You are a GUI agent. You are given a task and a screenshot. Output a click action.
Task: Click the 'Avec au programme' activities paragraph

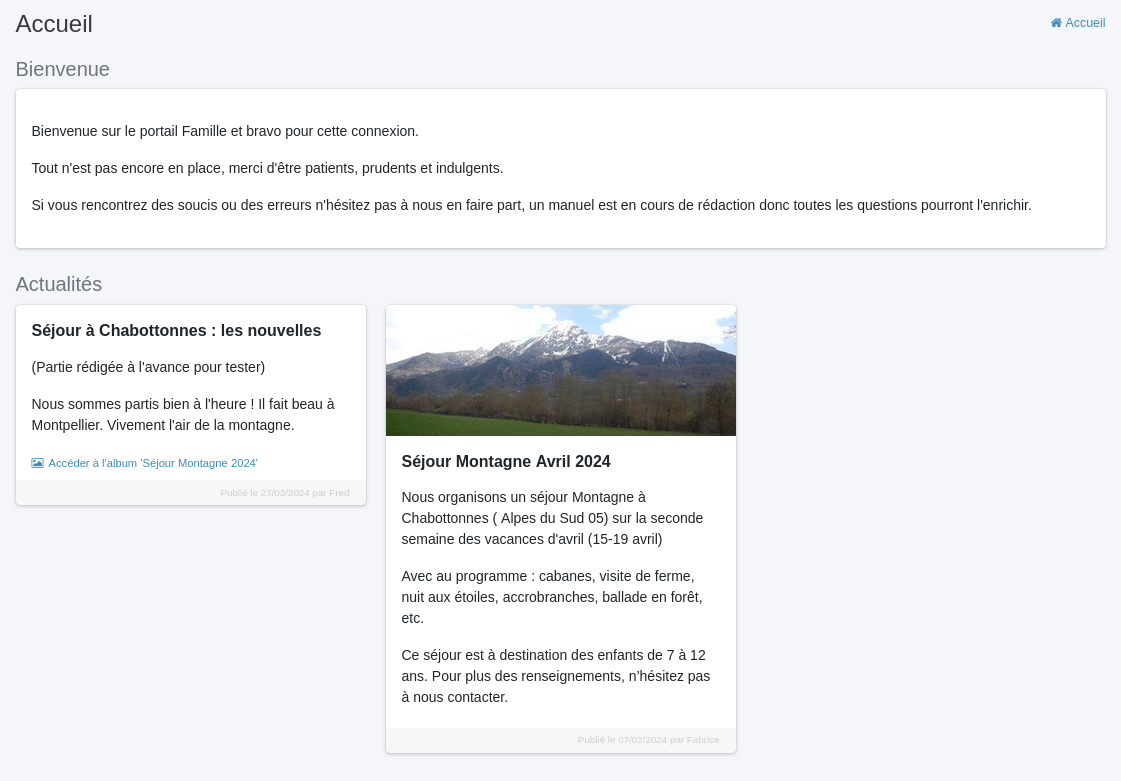click(x=552, y=597)
